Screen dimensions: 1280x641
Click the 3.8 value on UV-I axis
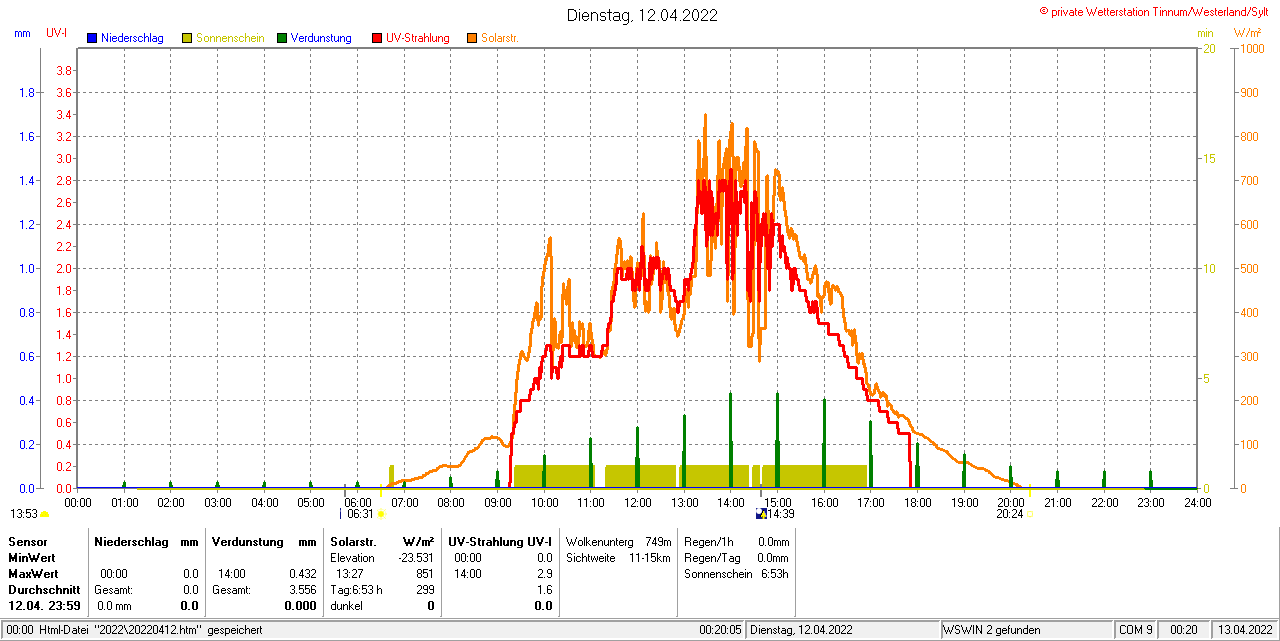pos(64,70)
